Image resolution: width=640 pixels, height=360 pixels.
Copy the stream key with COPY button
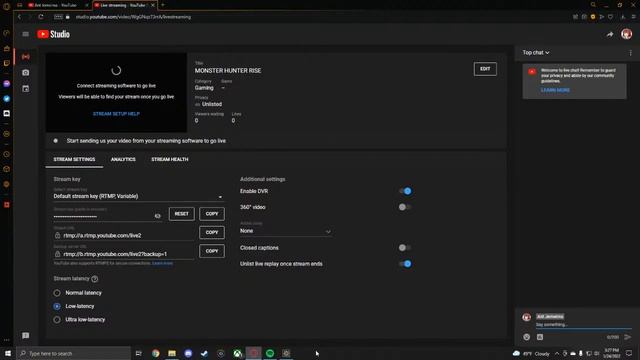[x=212, y=214]
